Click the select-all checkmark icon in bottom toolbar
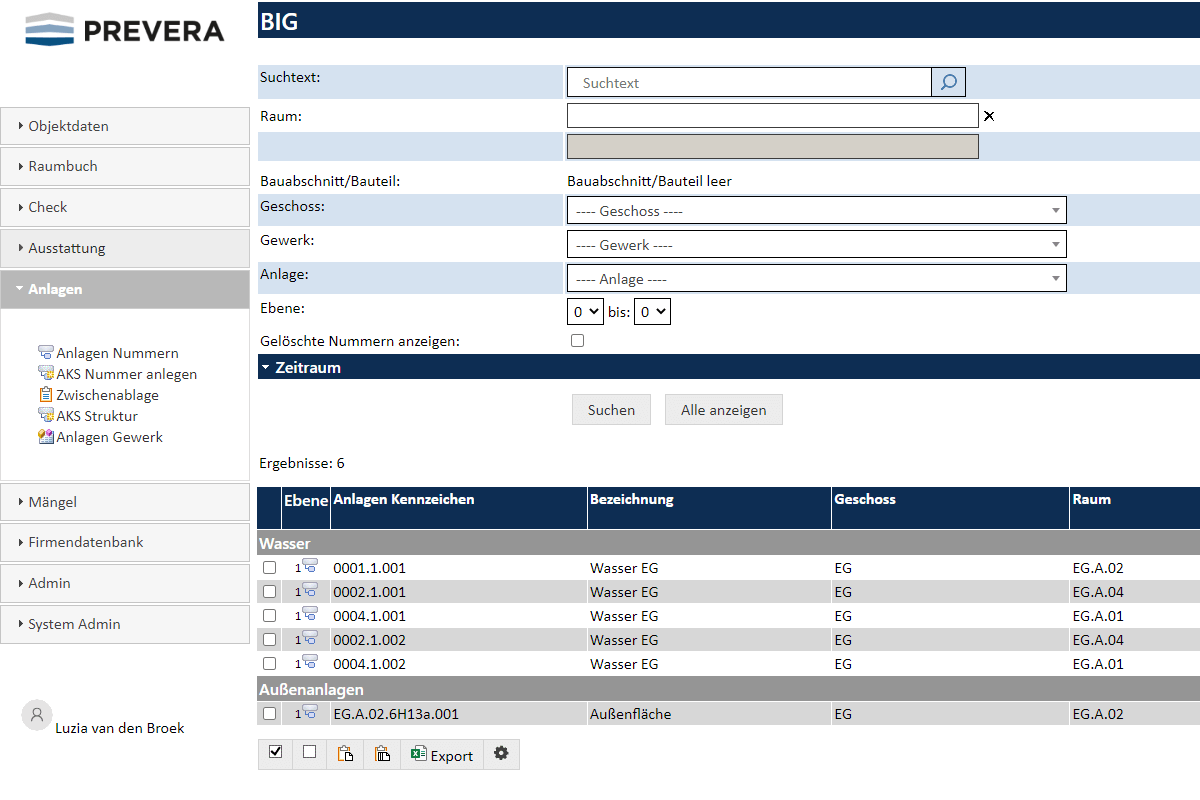The image size is (1200, 800). click(x=276, y=753)
